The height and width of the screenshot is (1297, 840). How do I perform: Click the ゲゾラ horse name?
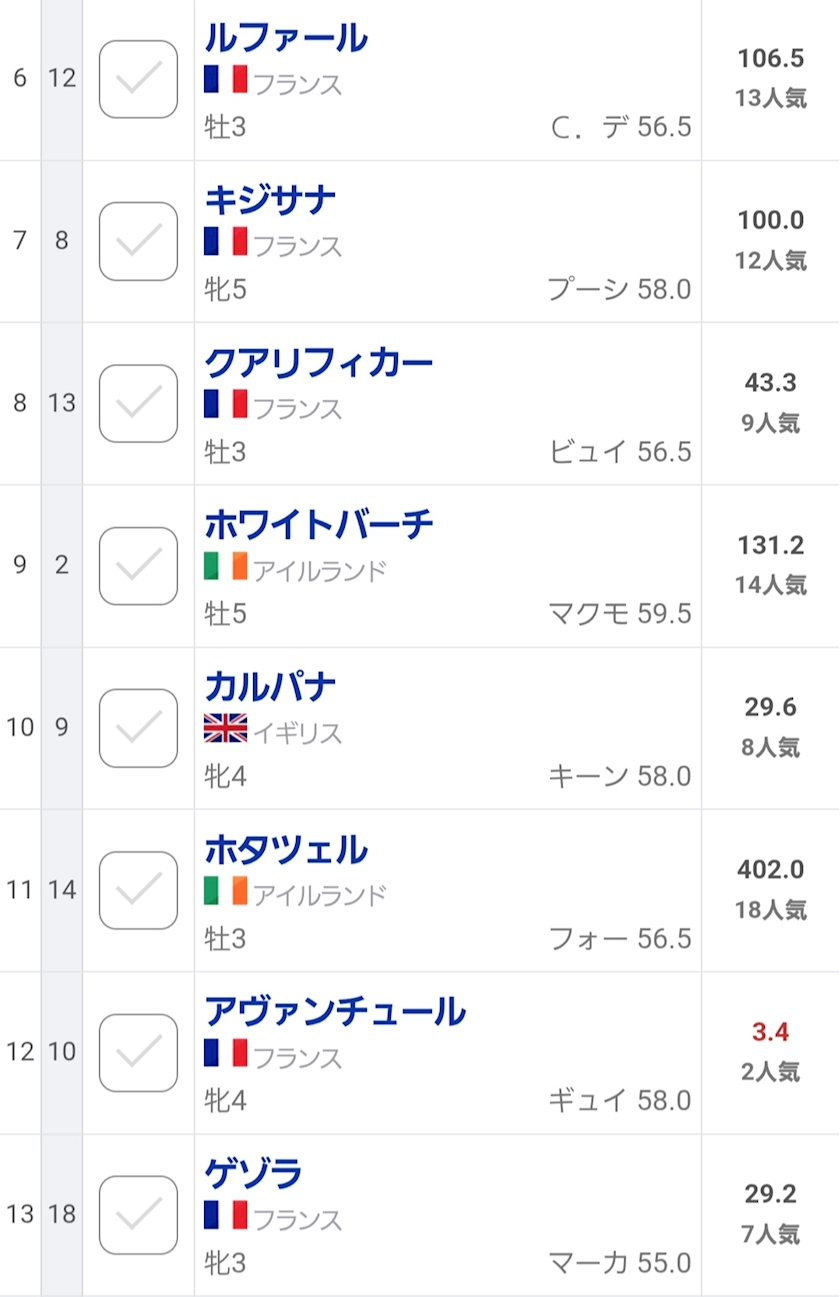[253, 1173]
